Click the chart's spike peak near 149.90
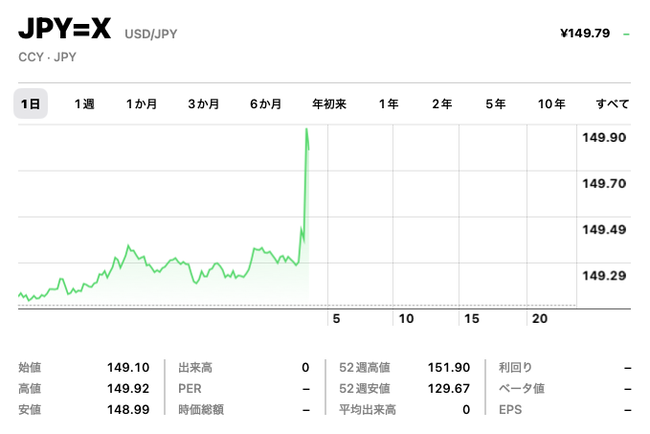The width and height of the screenshot is (650, 434). coord(306,130)
